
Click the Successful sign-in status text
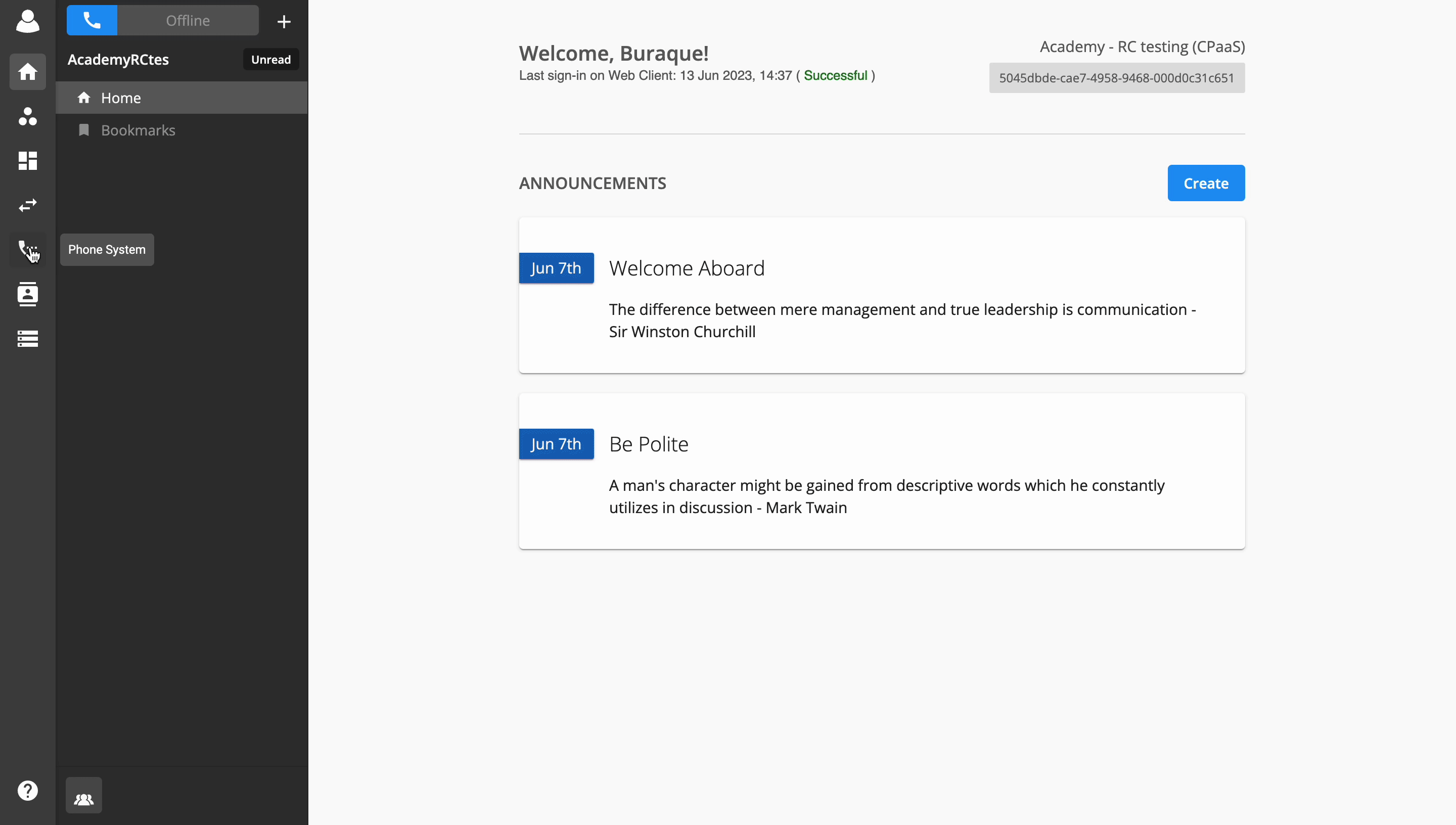tap(835, 75)
